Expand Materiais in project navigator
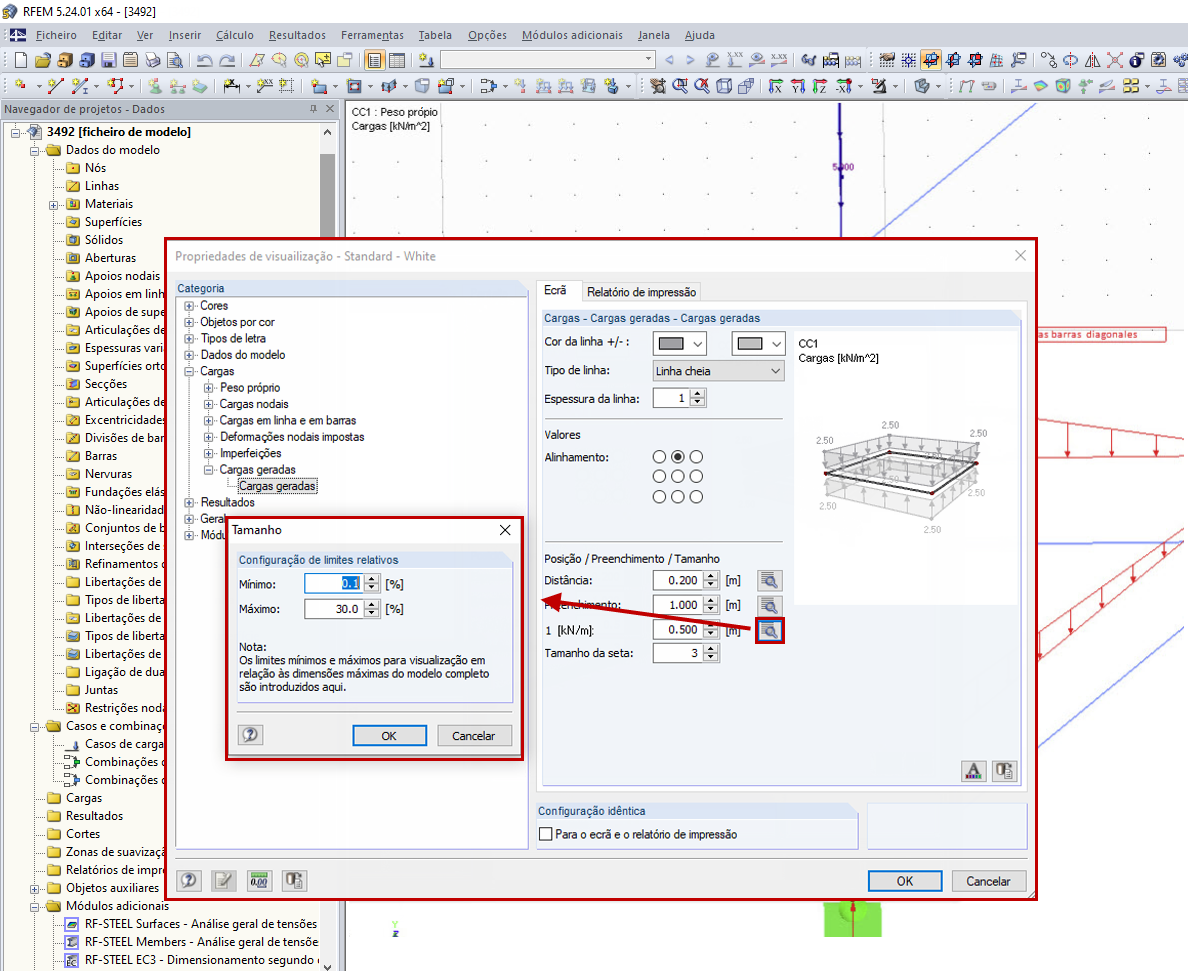This screenshot has height=971, width=1188. pyautogui.click(x=53, y=205)
